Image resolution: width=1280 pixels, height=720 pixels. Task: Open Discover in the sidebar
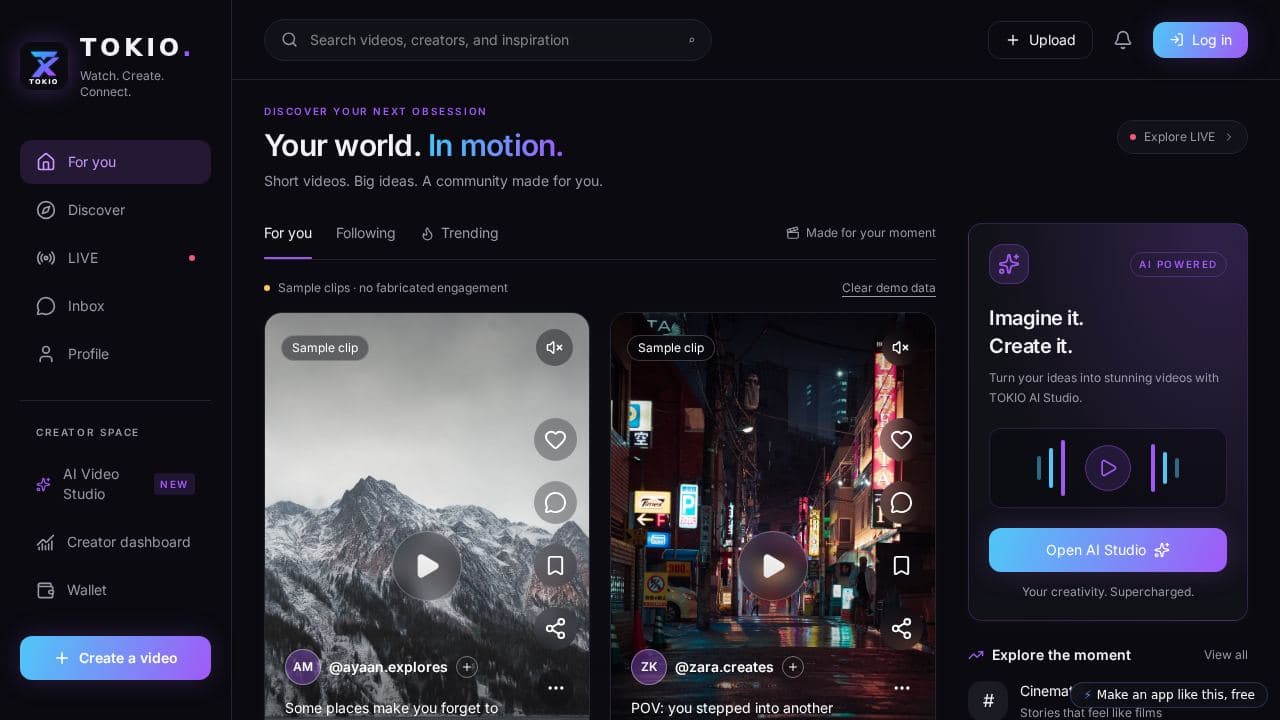[115, 210]
